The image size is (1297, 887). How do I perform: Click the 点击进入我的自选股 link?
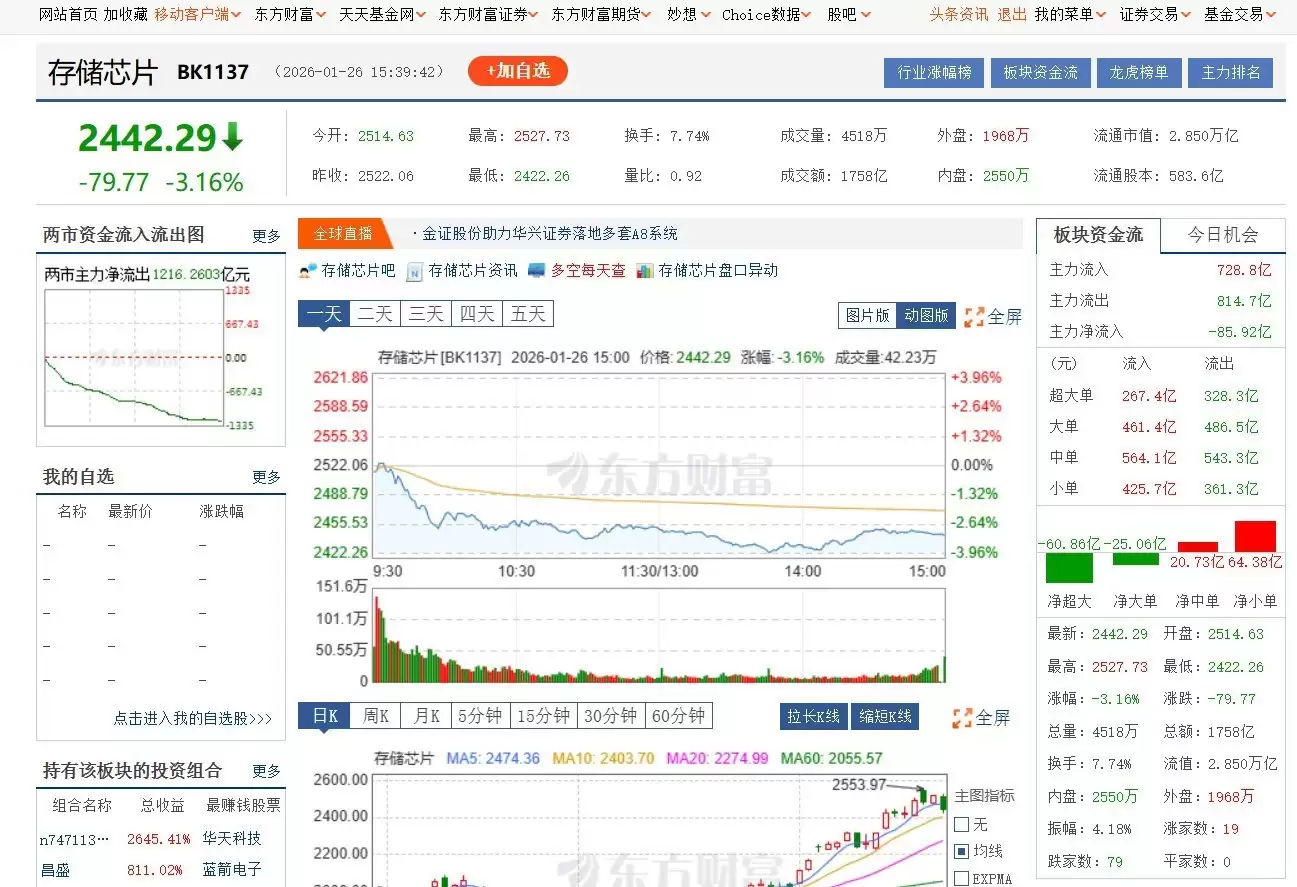(x=192, y=718)
